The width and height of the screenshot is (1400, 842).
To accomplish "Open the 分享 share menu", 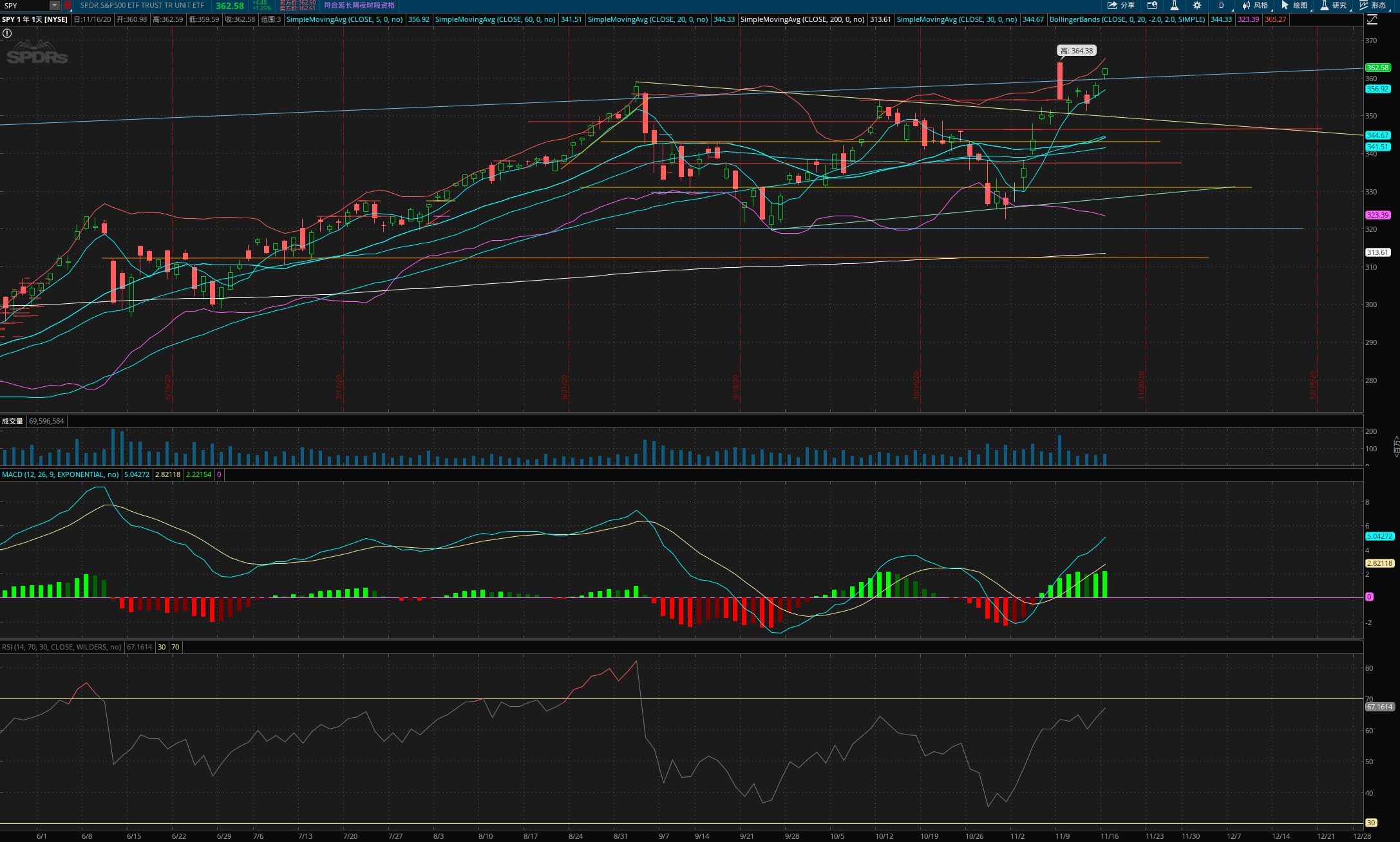I will (1121, 5).
